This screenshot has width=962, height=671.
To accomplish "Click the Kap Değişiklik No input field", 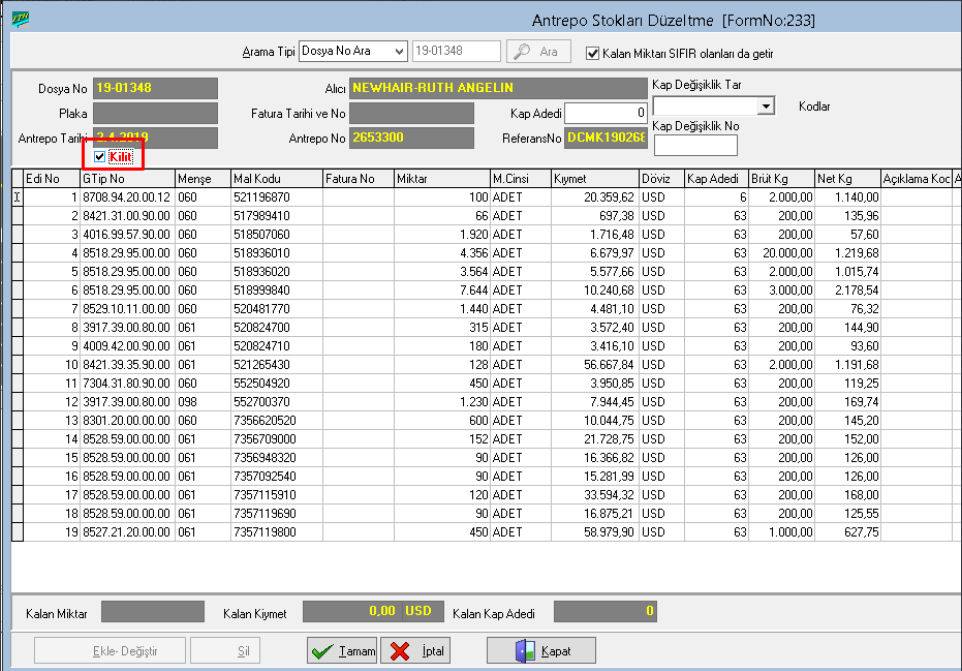I will 695,145.
